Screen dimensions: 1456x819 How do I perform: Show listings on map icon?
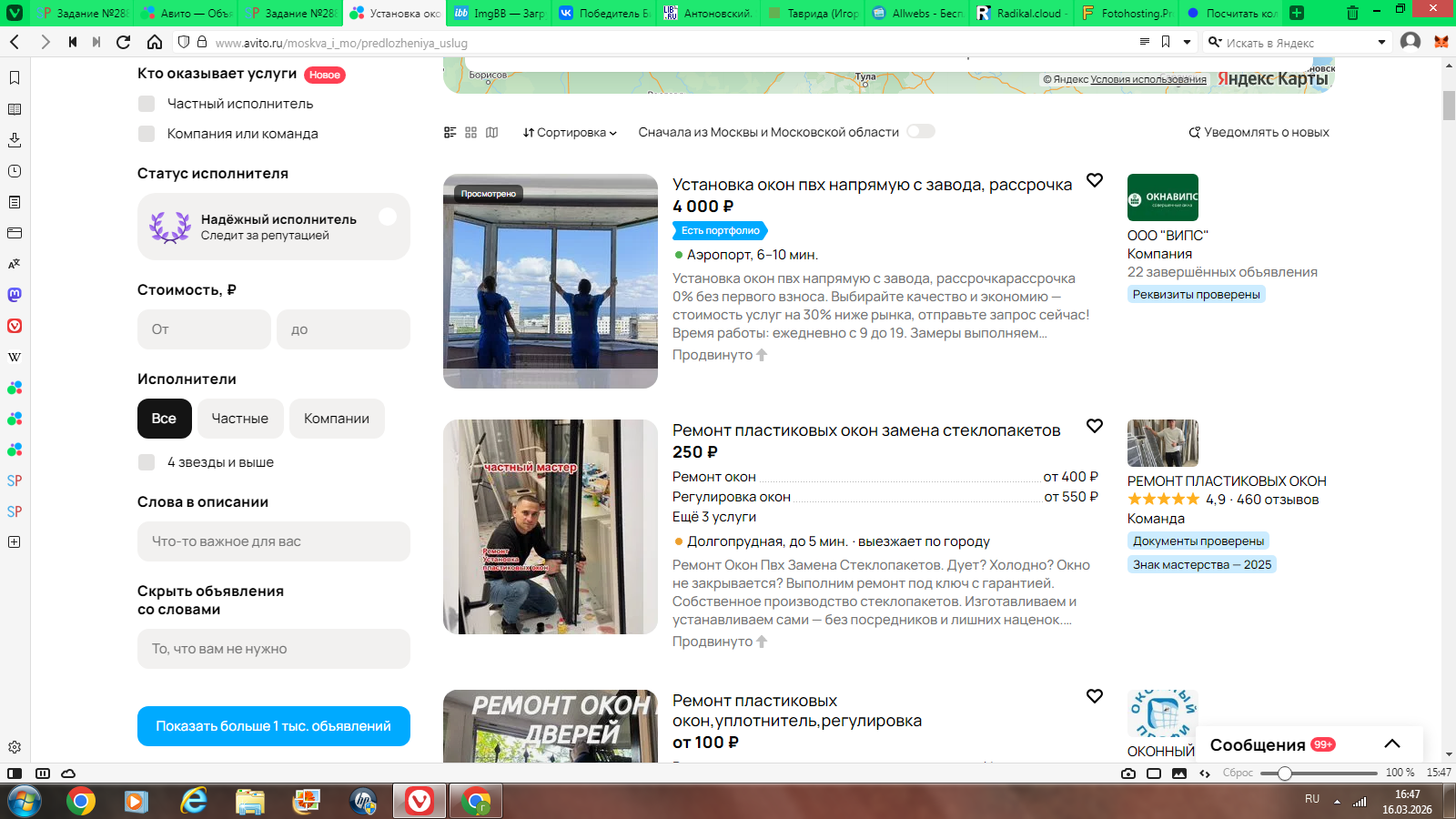(492, 133)
